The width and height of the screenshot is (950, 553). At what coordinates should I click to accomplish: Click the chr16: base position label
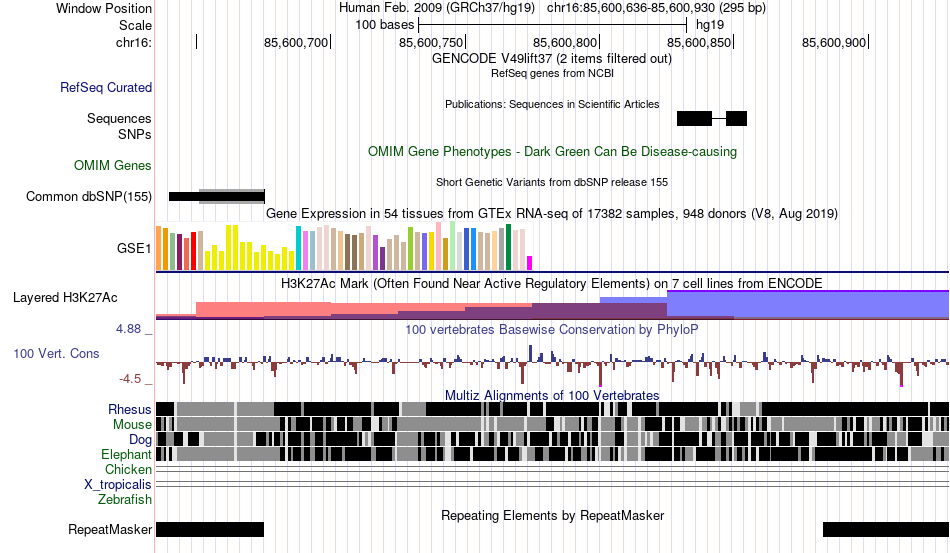134,42
